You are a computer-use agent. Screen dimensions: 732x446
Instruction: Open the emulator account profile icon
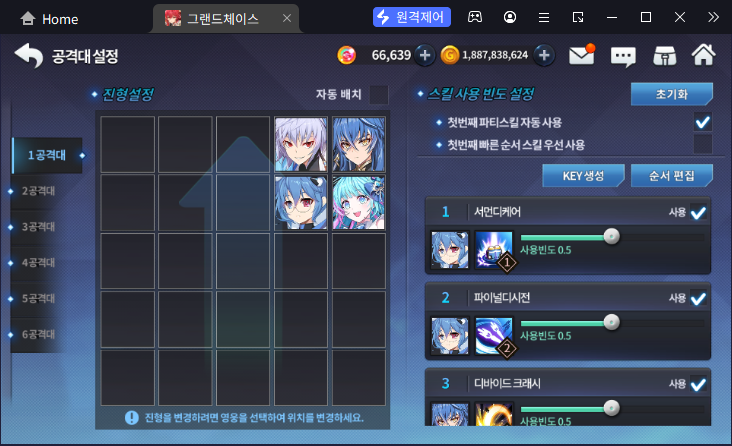(x=510, y=17)
